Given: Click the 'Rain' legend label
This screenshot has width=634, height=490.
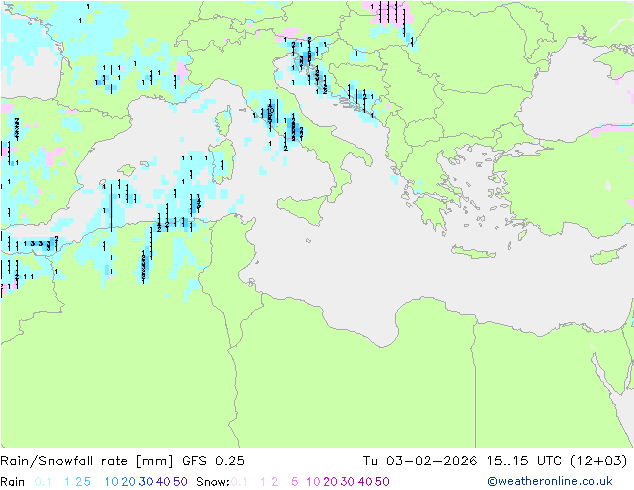Looking at the screenshot, I should pyautogui.click(x=13, y=482).
